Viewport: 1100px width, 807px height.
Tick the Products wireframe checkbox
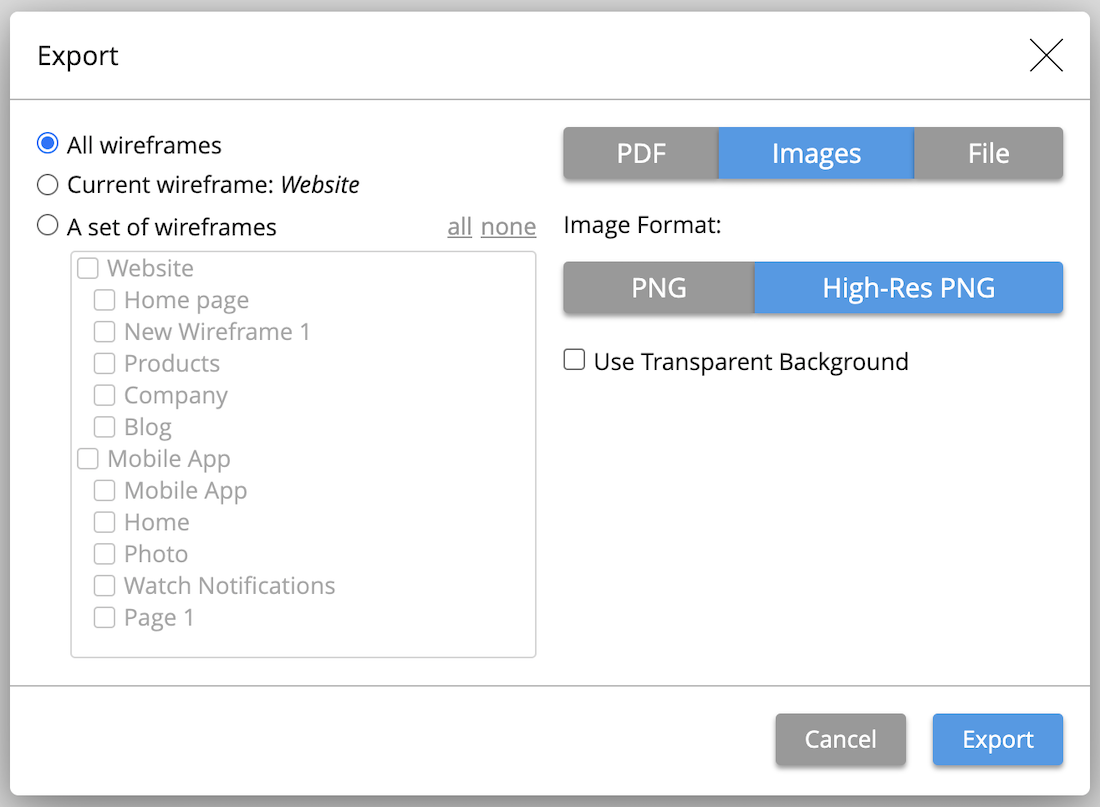105,363
